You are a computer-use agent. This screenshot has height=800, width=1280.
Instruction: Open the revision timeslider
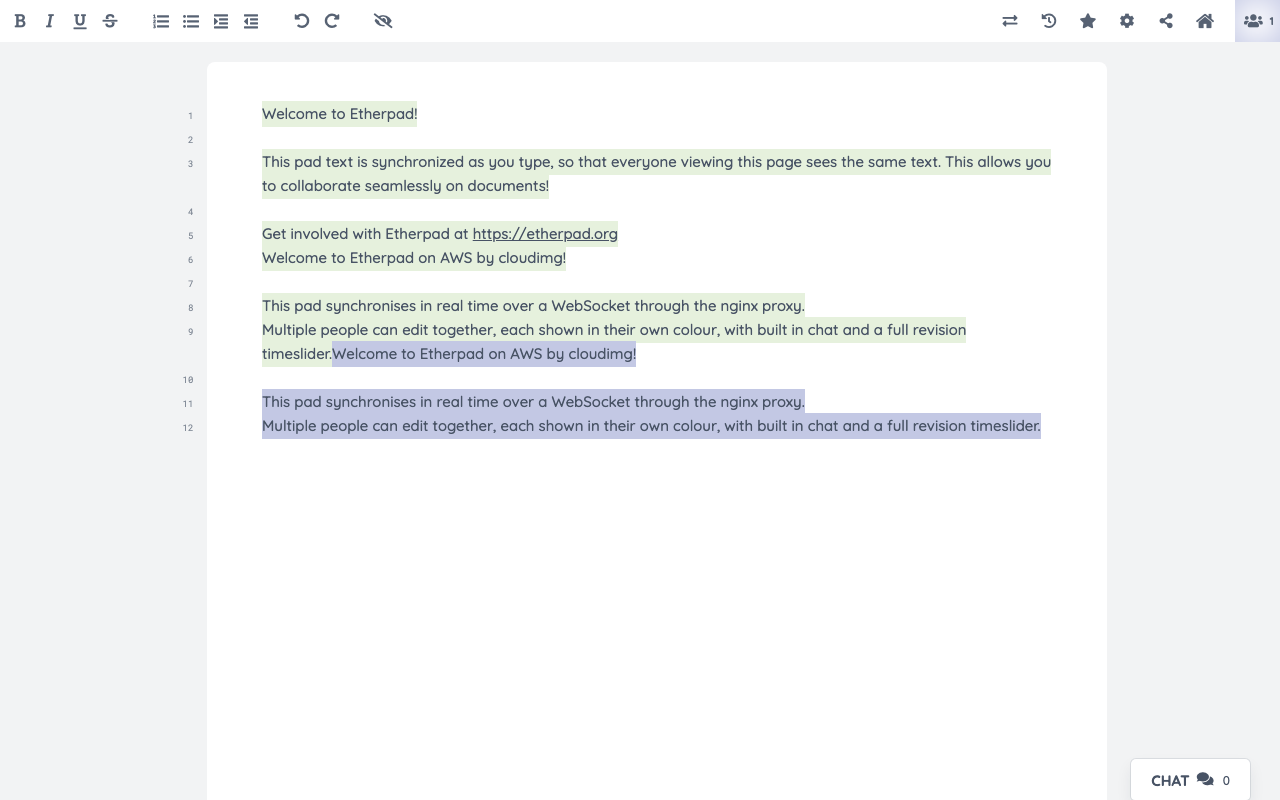(x=1049, y=21)
